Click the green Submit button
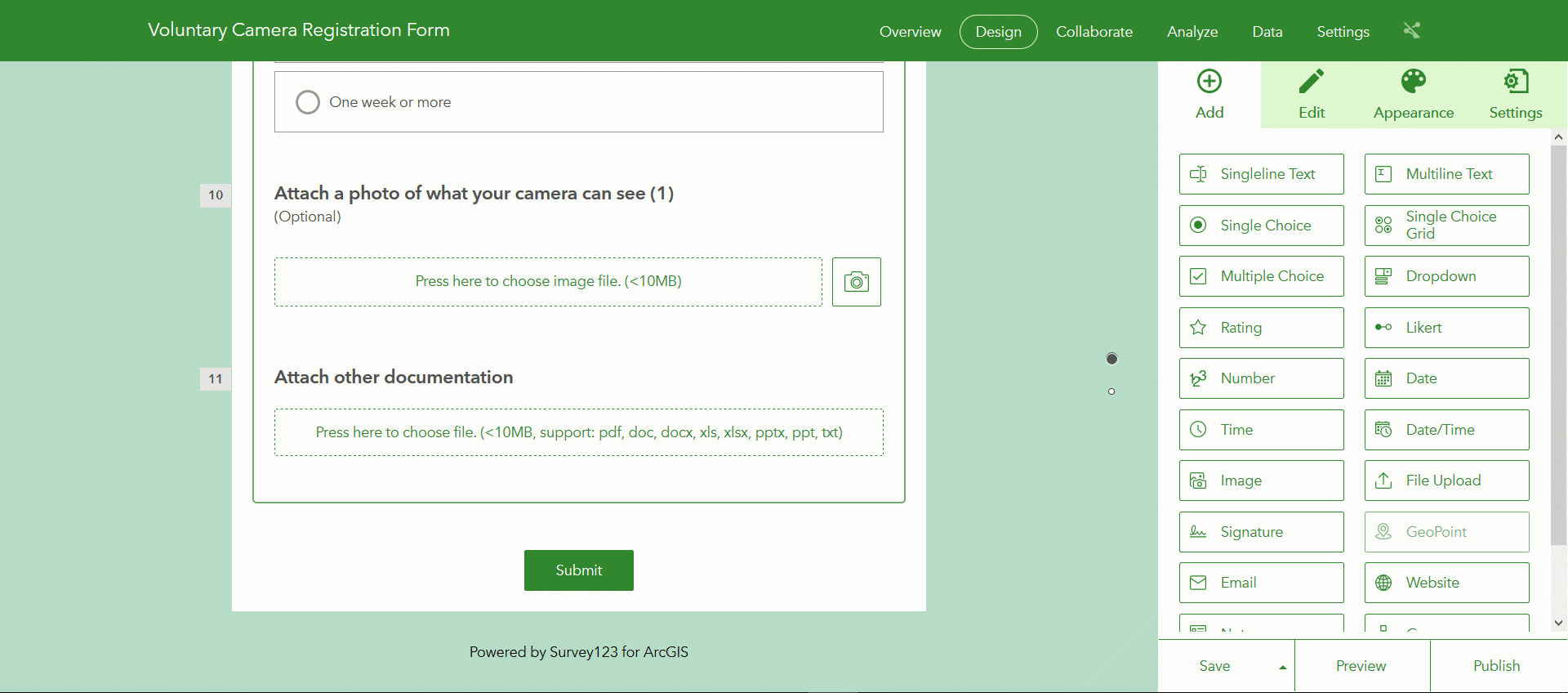This screenshot has width=1568, height=693. tap(579, 570)
